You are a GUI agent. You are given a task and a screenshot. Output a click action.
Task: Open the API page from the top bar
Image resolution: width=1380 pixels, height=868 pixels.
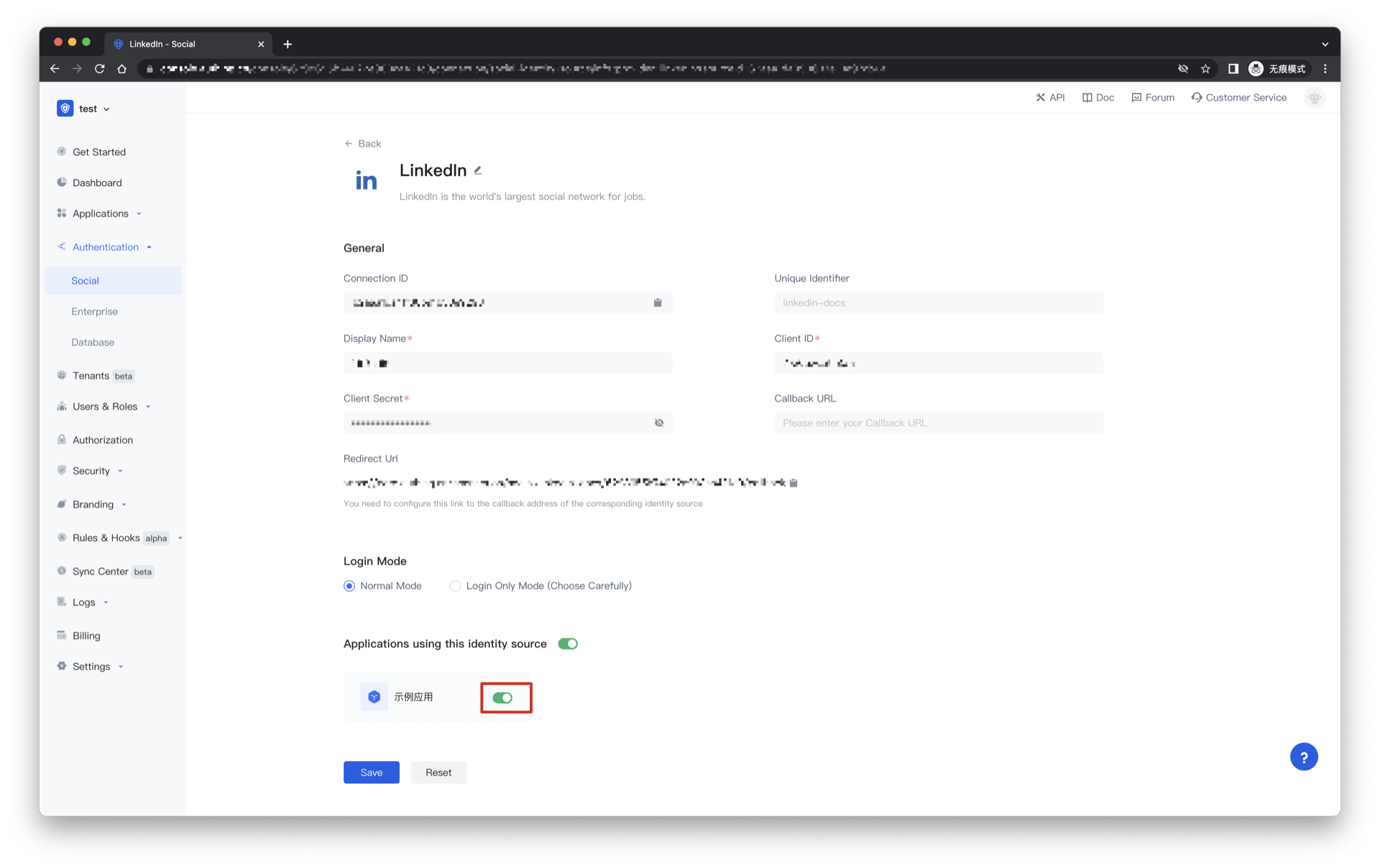point(1050,97)
